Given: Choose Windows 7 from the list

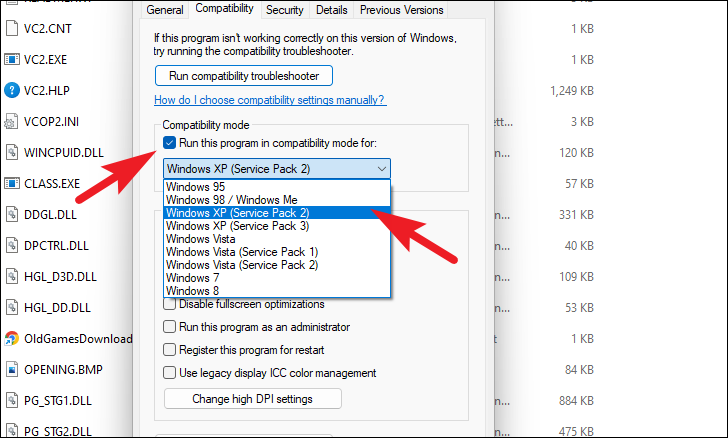Looking at the screenshot, I should pyautogui.click(x=277, y=278).
